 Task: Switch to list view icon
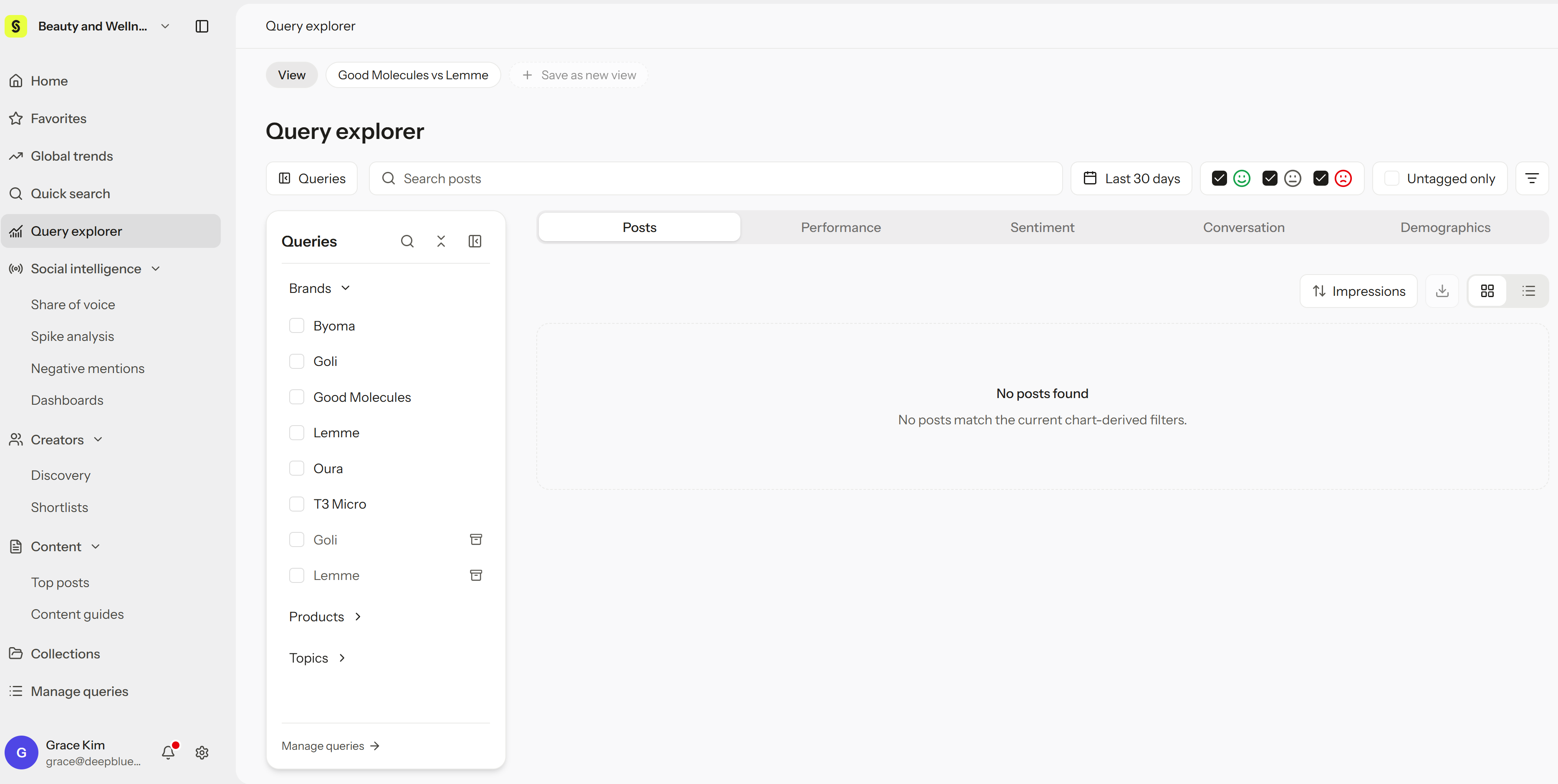click(x=1528, y=291)
